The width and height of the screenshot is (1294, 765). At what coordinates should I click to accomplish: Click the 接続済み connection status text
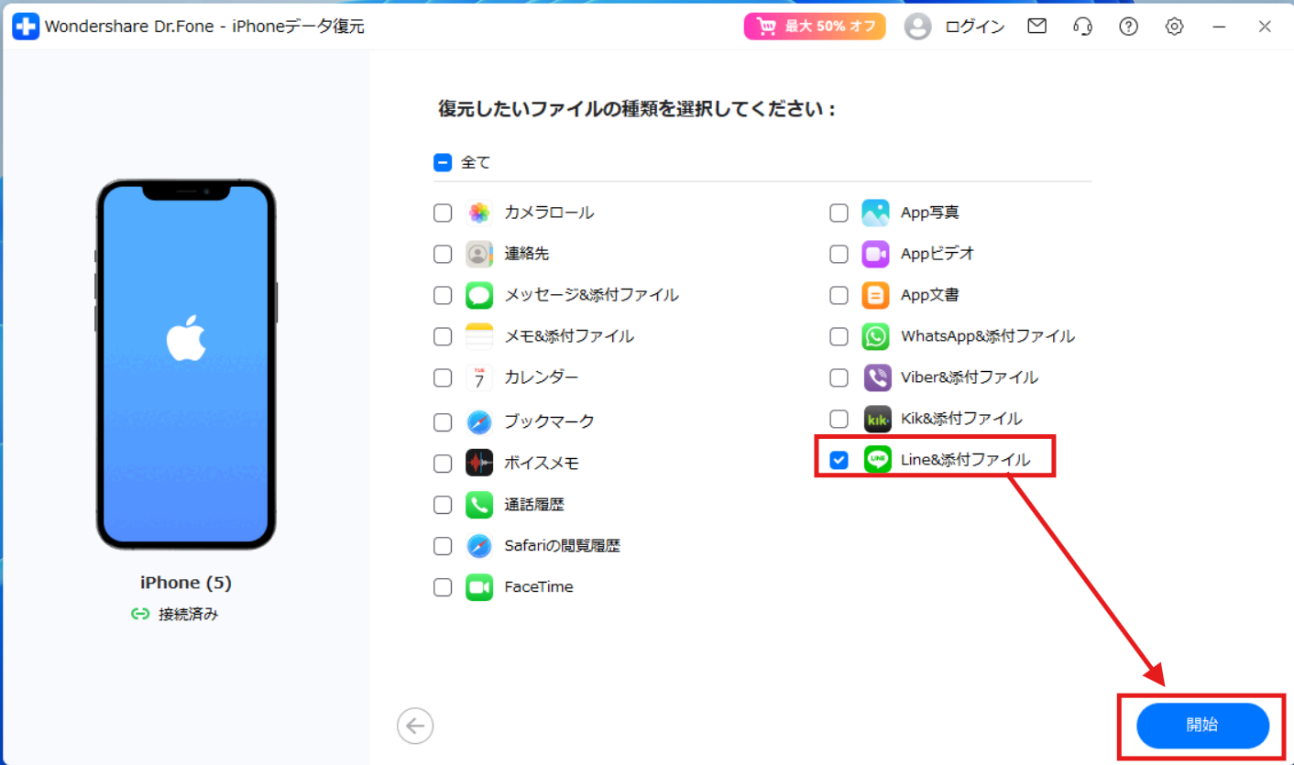[188, 614]
